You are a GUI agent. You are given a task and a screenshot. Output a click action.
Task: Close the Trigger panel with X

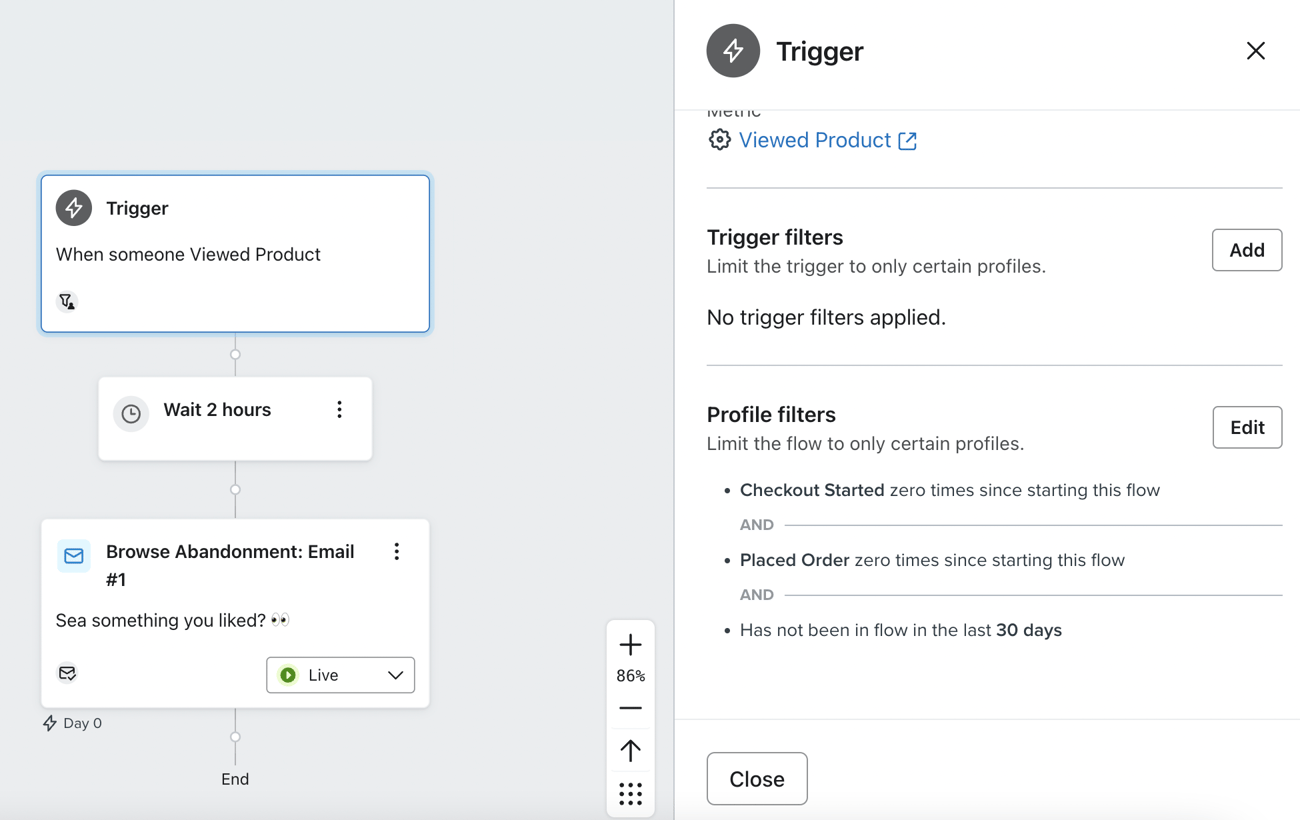pos(1256,51)
